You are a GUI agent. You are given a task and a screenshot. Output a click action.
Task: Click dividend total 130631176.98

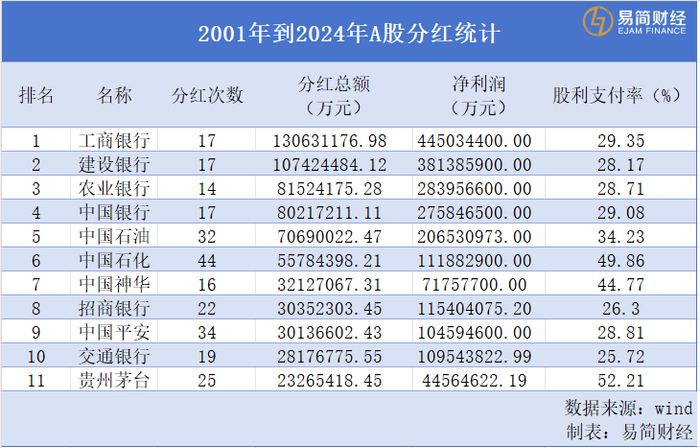point(329,141)
